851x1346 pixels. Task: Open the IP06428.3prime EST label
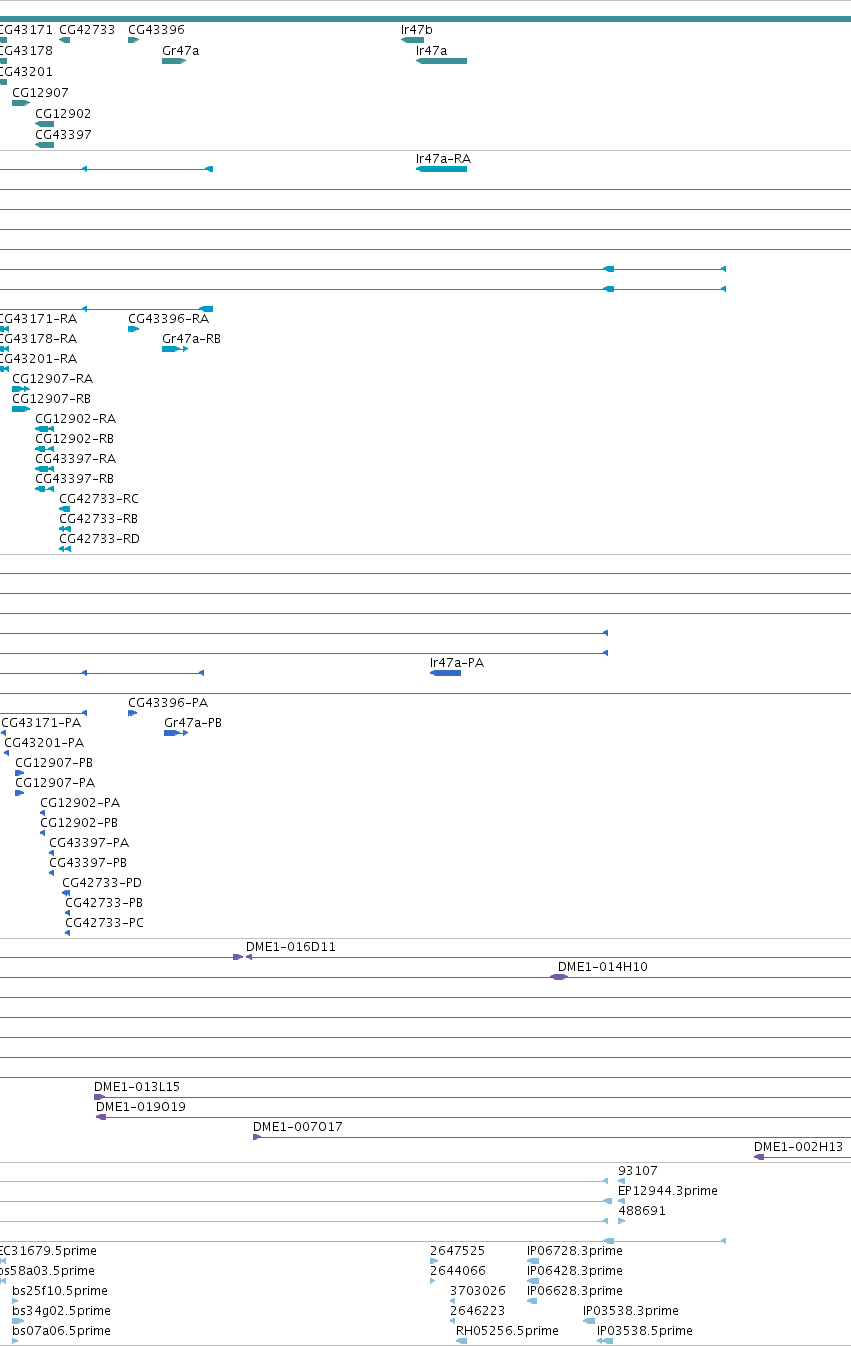(x=575, y=1270)
